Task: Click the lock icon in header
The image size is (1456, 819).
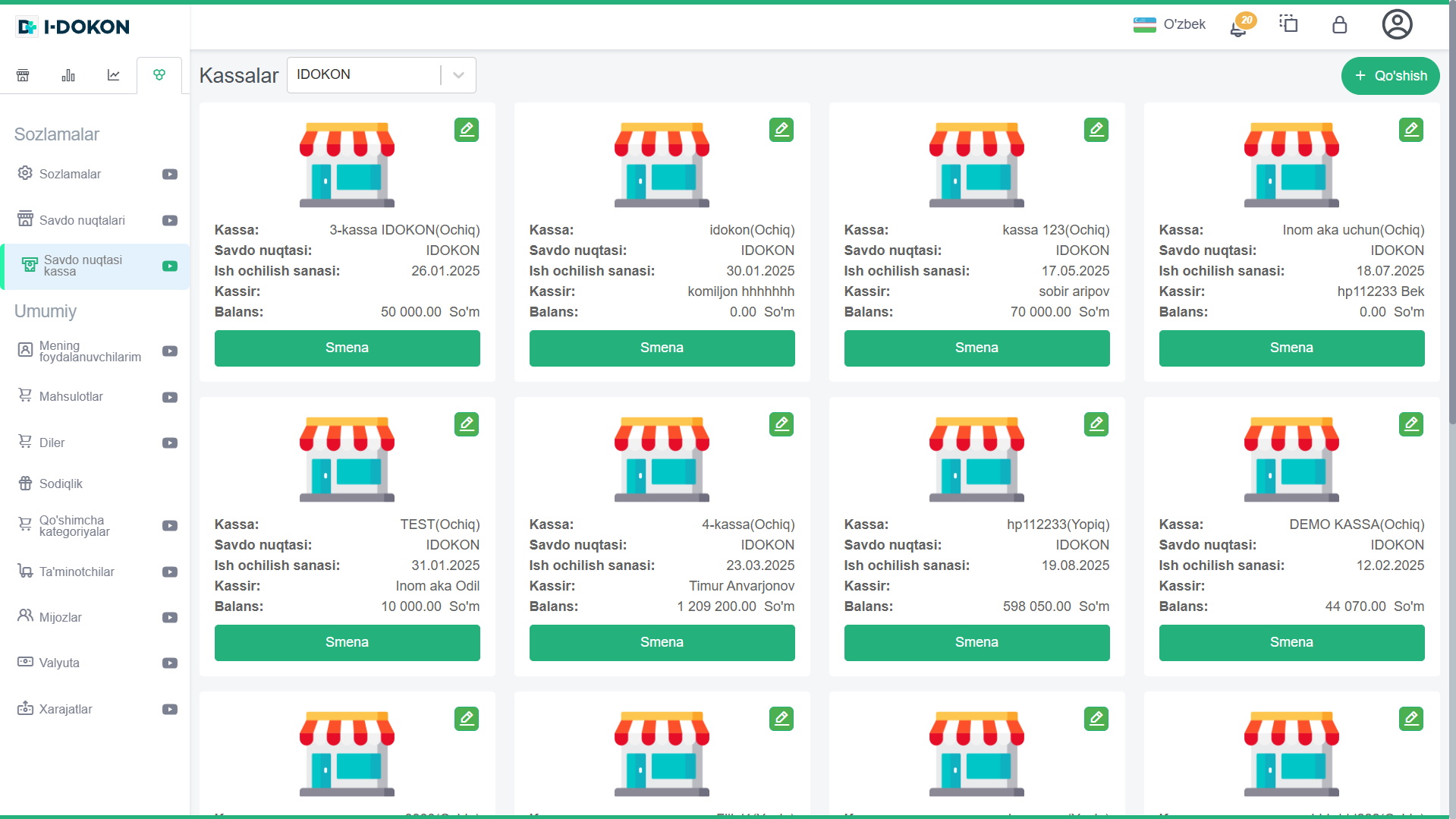Action: coord(1339,25)
